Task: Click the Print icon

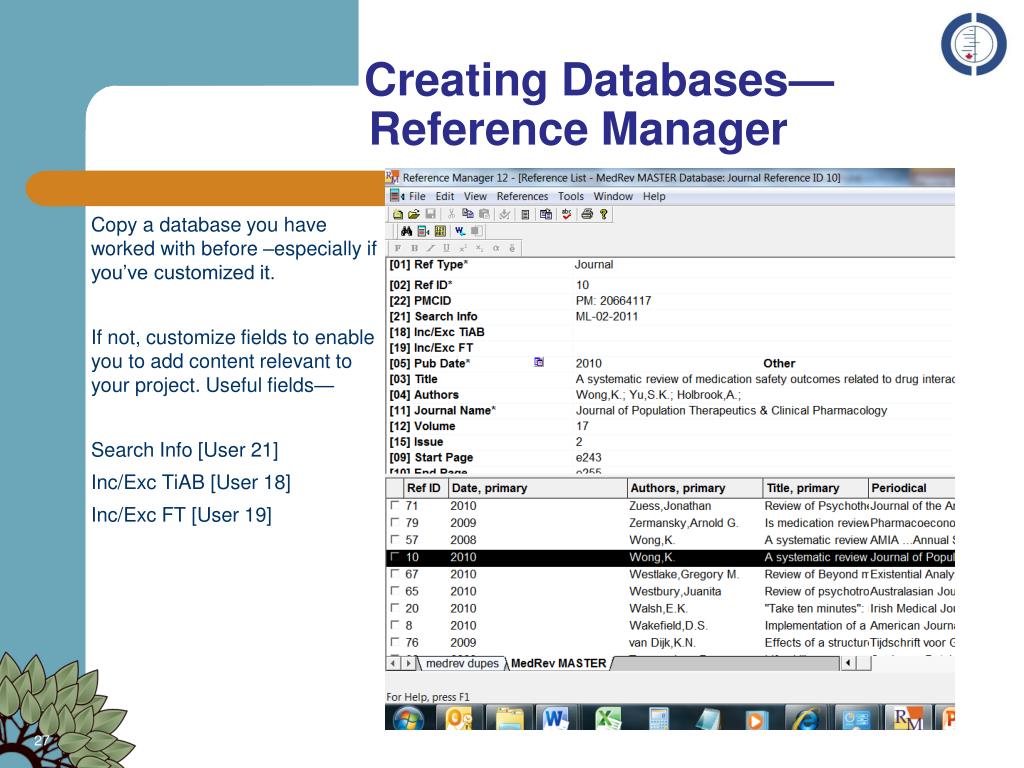Action: pyautogui.click(x=587, y=214)
